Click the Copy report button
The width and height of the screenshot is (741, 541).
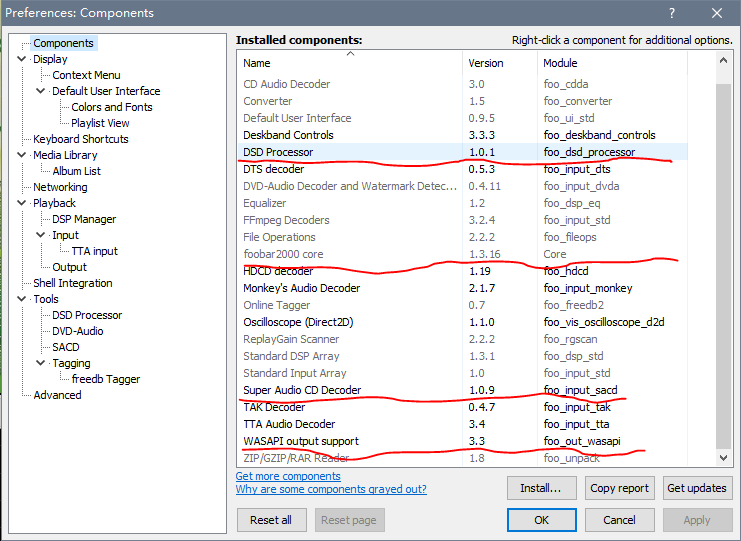(619, 488)
